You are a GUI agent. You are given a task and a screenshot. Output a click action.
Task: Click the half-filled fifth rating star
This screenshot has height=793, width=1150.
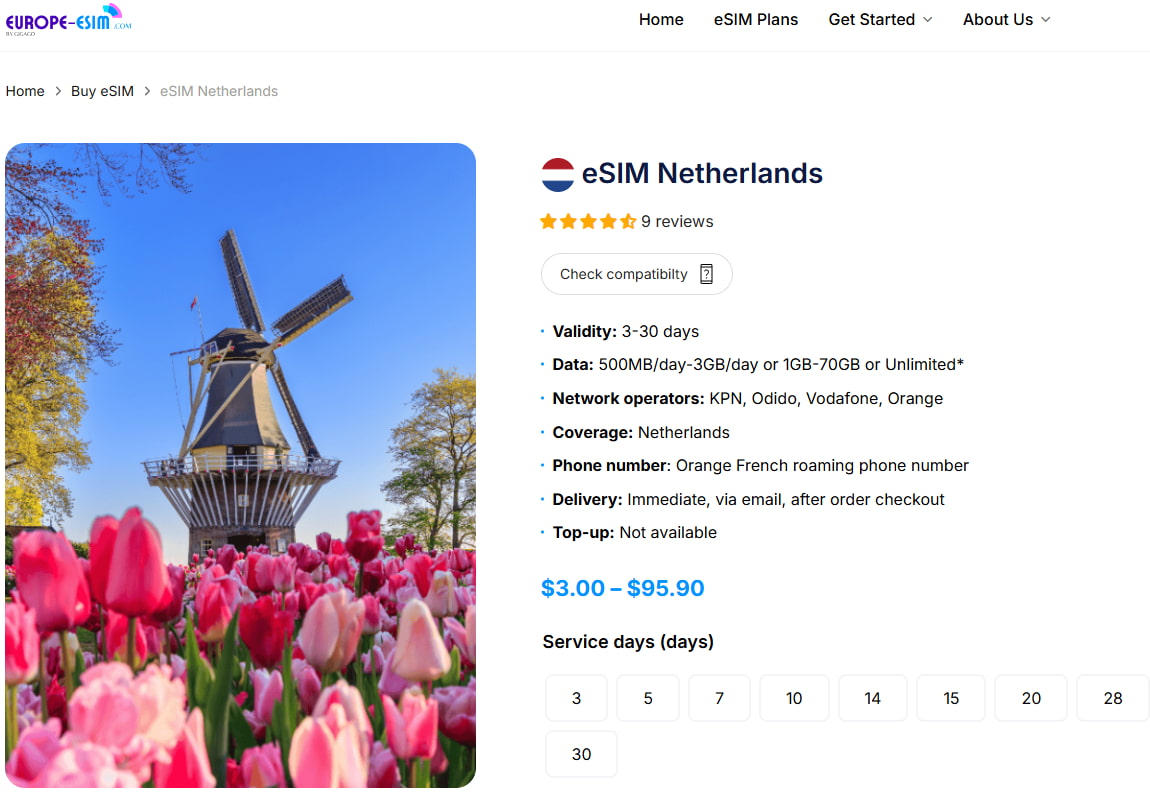628,221
